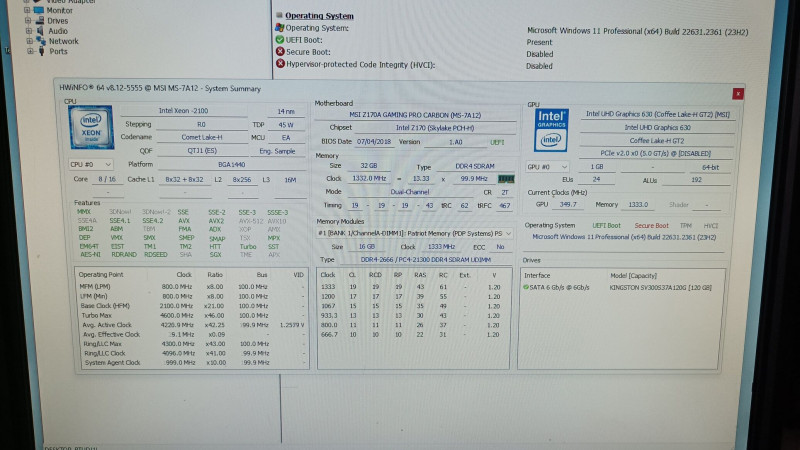Expand the Ports tree node
This screenshot has width=800, height=450.
[31, 51]
